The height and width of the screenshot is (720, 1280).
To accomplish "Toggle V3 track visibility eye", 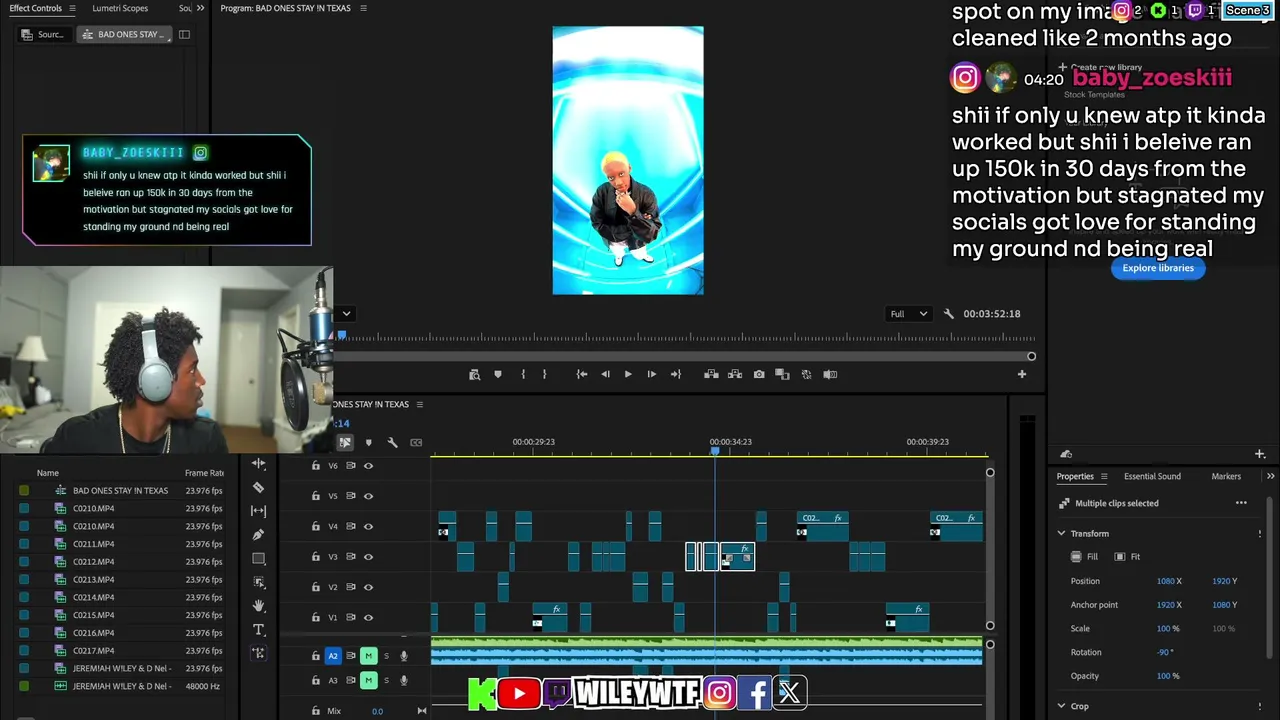I will tap(368, 557).
